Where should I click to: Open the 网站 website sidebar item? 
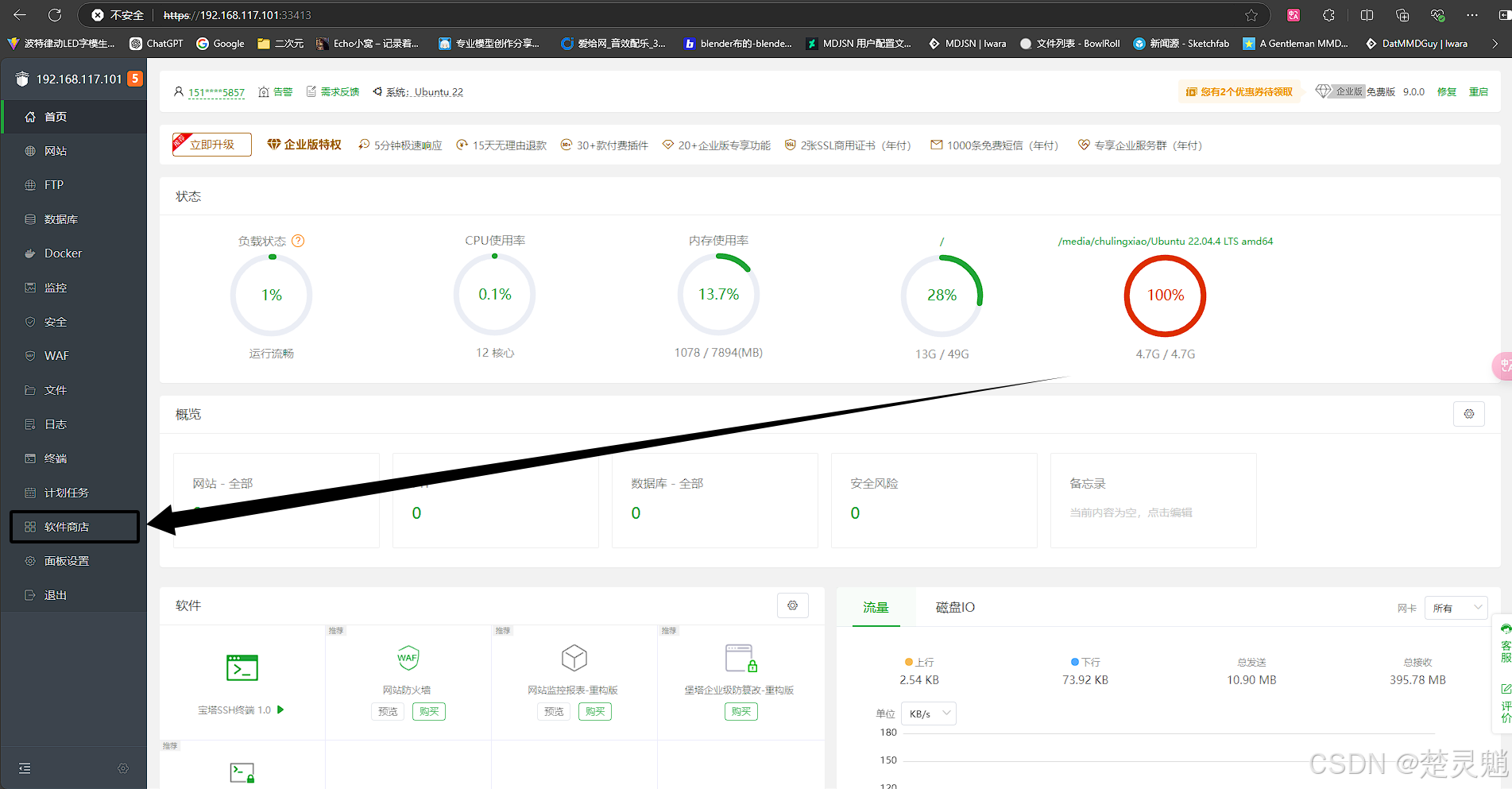tap(74, 151)
